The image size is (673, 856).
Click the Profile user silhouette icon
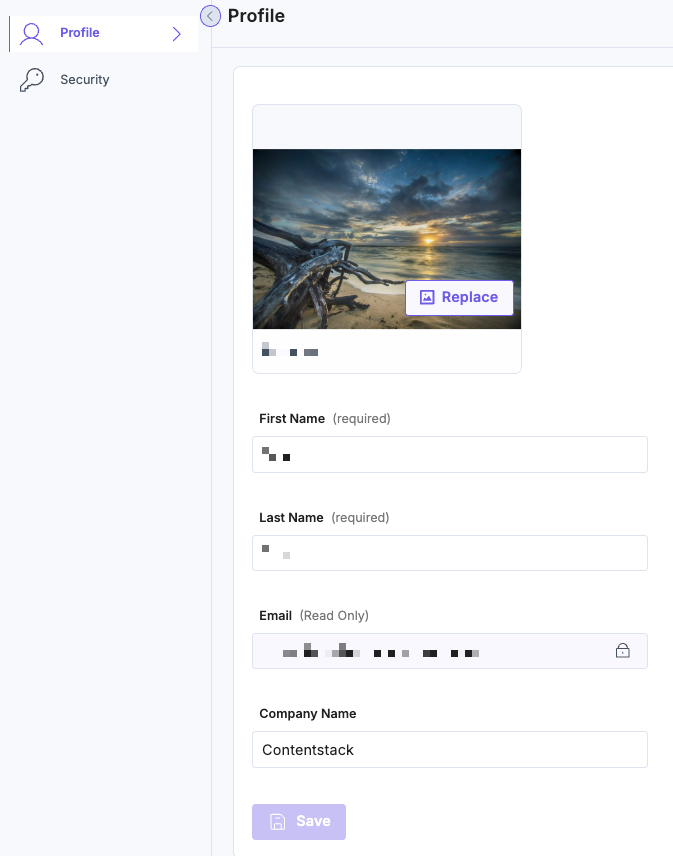[x=31, y=33]
